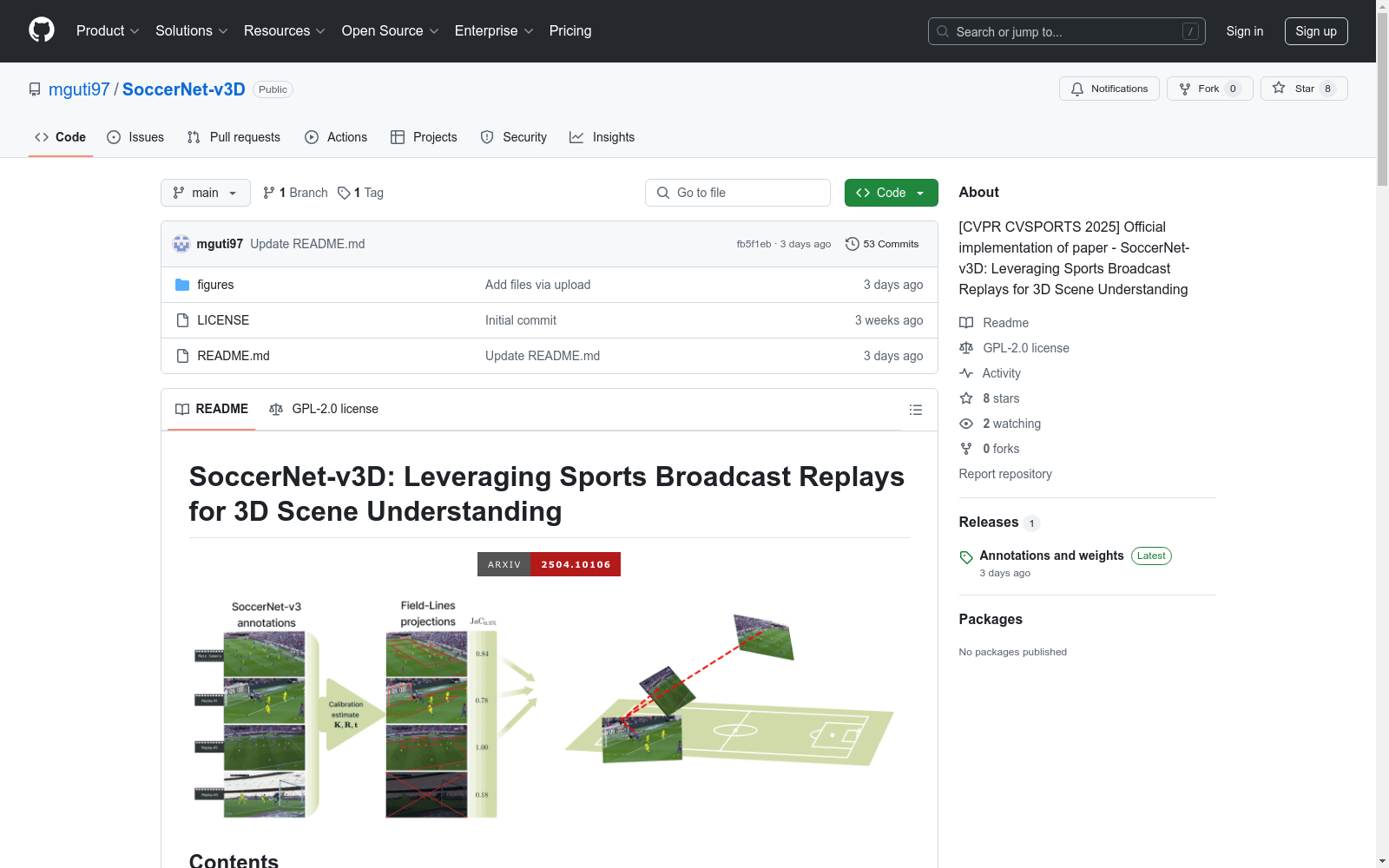Open the README table of contents icon
Screen dimensions: 1389x868
point(915,409)
